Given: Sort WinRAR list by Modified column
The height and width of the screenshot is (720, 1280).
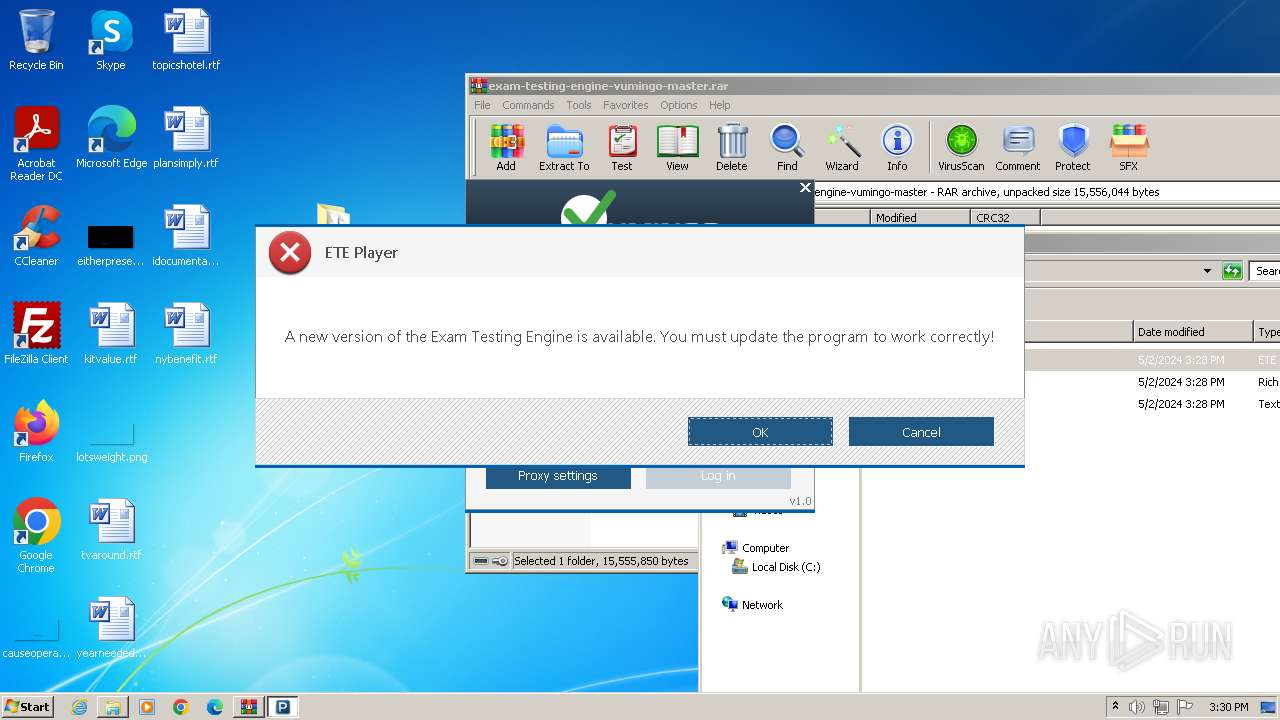Looking at the screenshot, I should pyautogui.click(x=920, y=217).
